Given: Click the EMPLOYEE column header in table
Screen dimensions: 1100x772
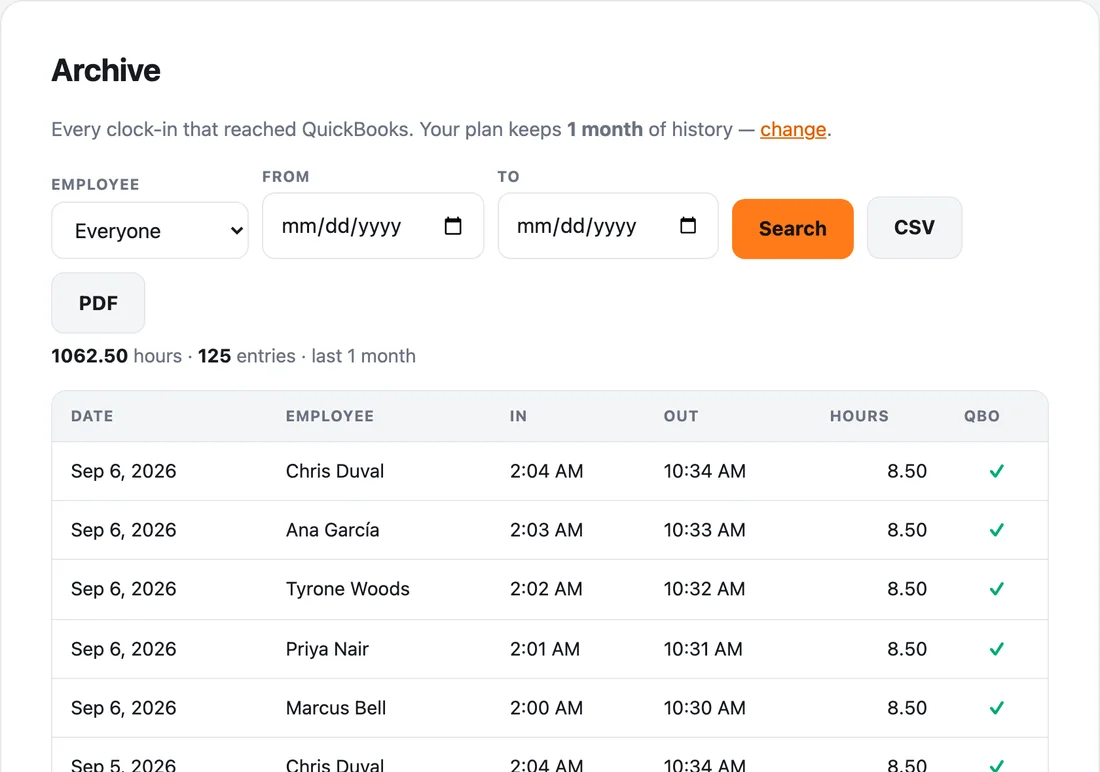Looking at the screenshot, I should [x=330, y=416].
